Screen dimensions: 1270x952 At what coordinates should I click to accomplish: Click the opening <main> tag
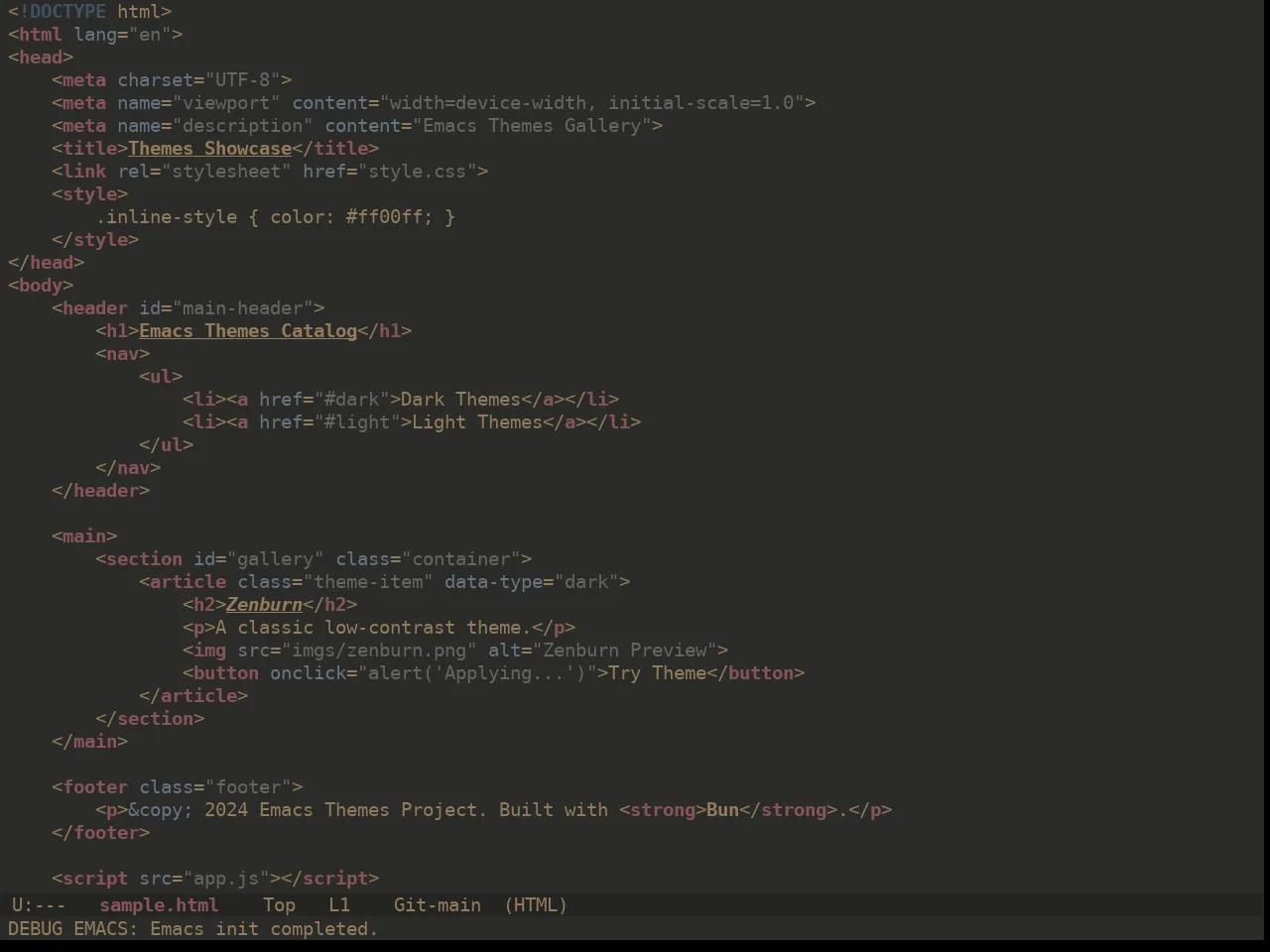click(84, 536)
